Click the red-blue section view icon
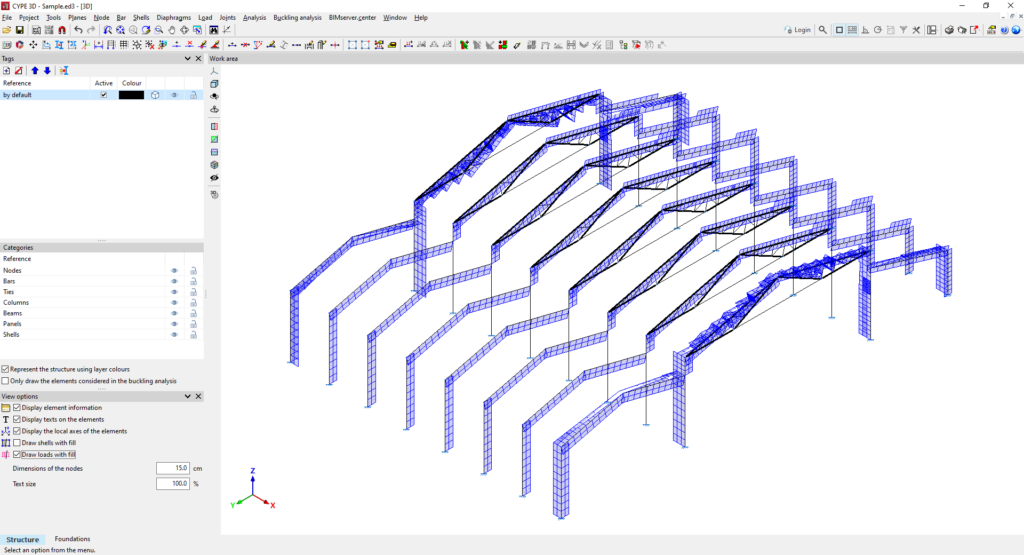The image size is (1024, 555). pos(214,127)
